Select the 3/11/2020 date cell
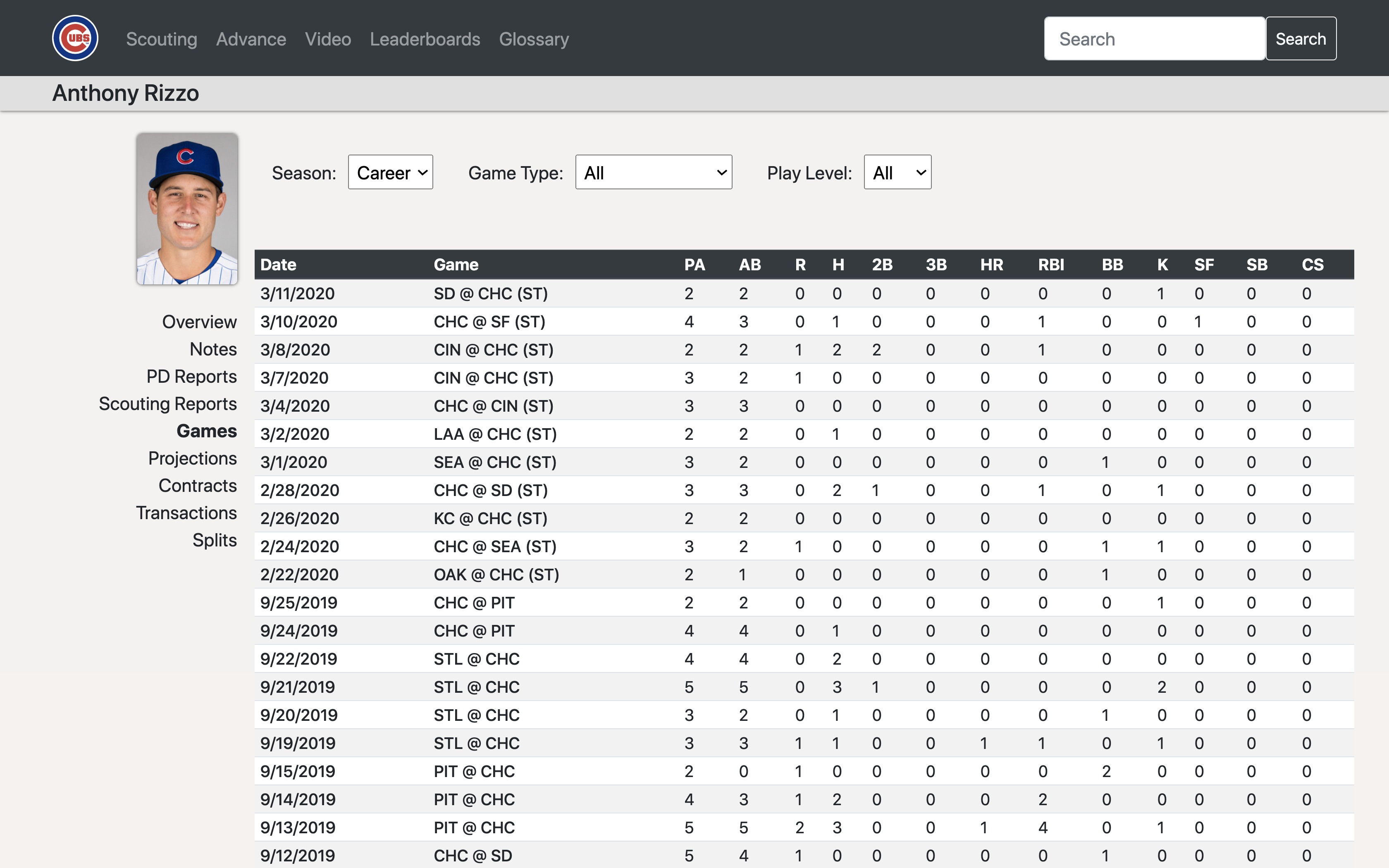Image resolution: width=1389 pixels, height=868 pixels. pos(297,293)
